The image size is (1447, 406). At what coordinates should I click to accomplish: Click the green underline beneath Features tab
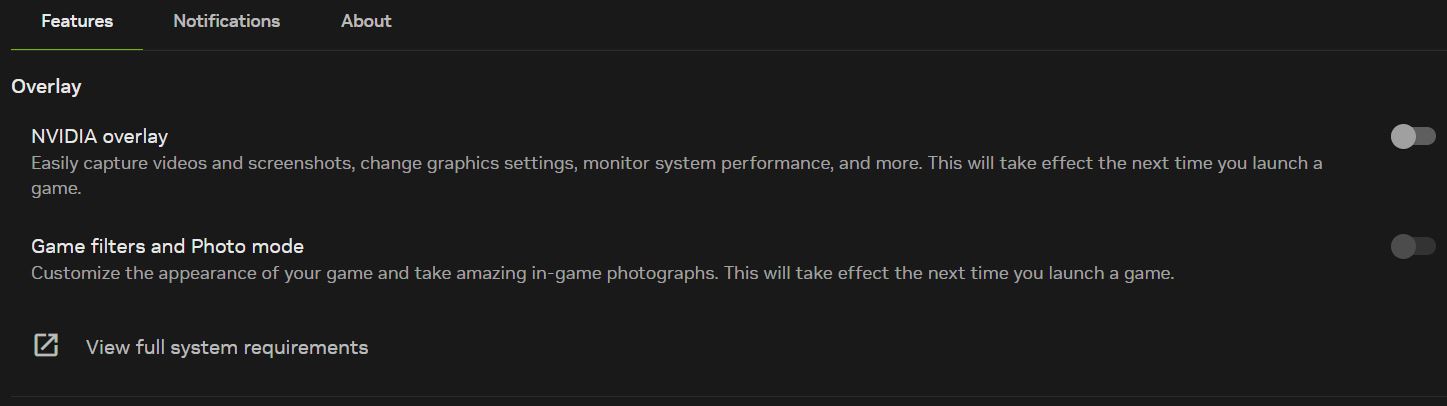click(x=77, y=49)
